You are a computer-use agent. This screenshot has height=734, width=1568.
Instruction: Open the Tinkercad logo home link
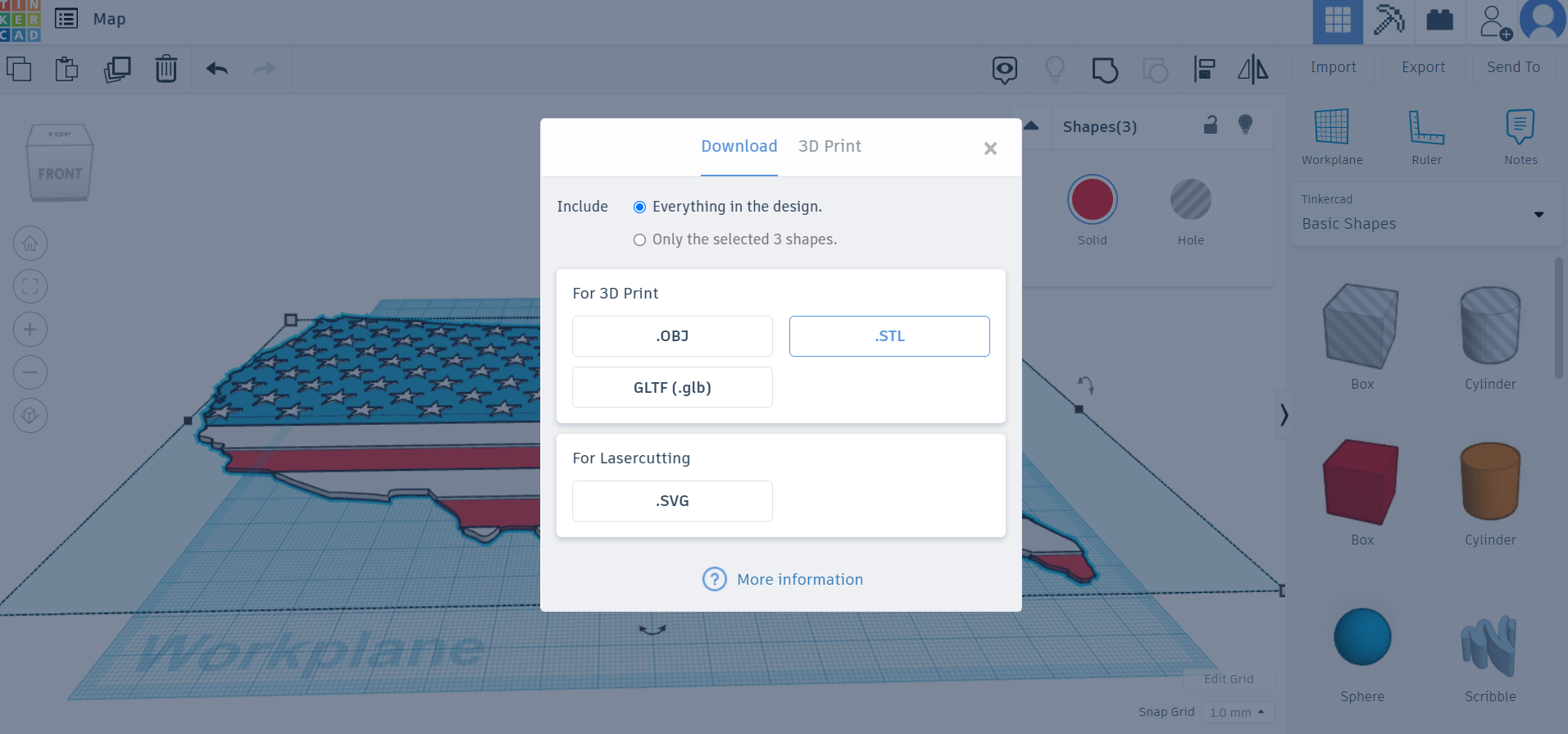(20, 21)
